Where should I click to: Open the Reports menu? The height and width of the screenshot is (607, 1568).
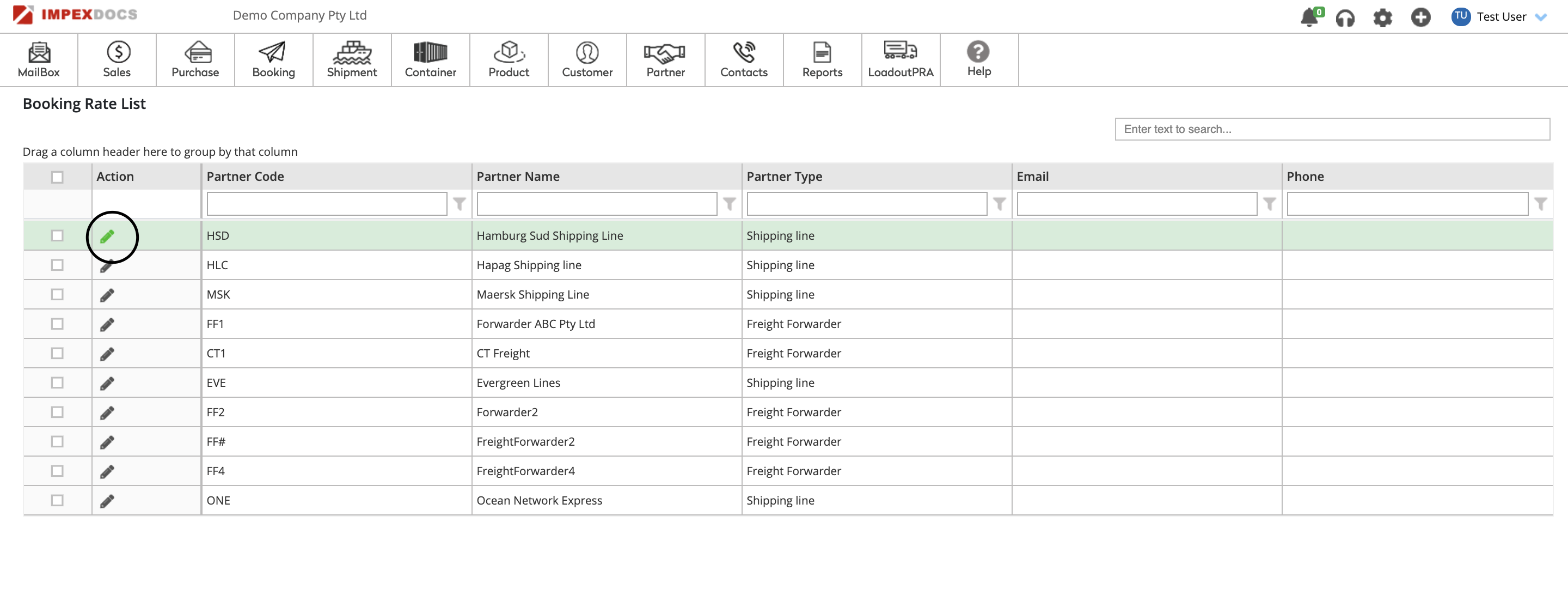822,60
